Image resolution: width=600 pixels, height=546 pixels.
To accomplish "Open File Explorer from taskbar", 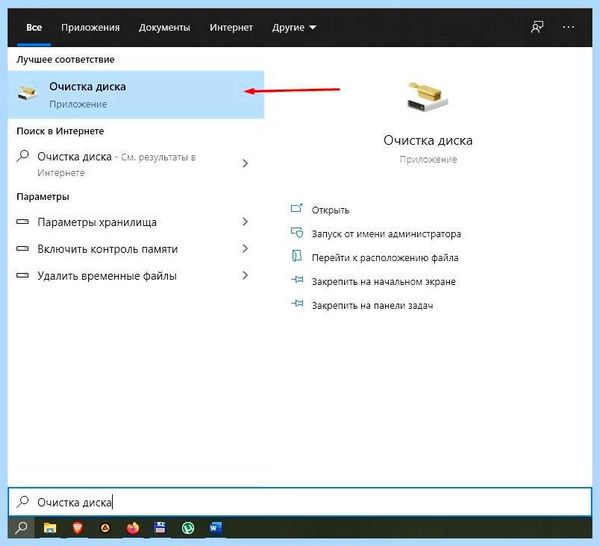I will point(50,528).
